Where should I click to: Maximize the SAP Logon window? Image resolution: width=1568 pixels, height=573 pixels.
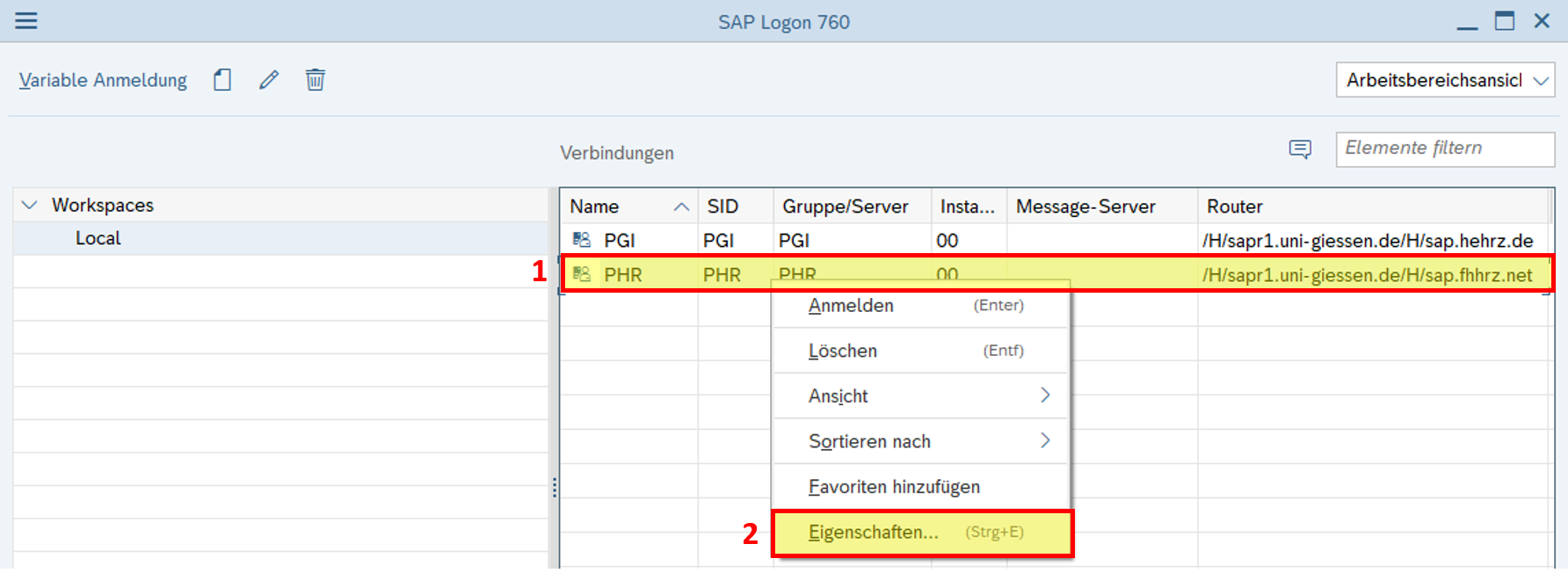[x=1505, y=20]
